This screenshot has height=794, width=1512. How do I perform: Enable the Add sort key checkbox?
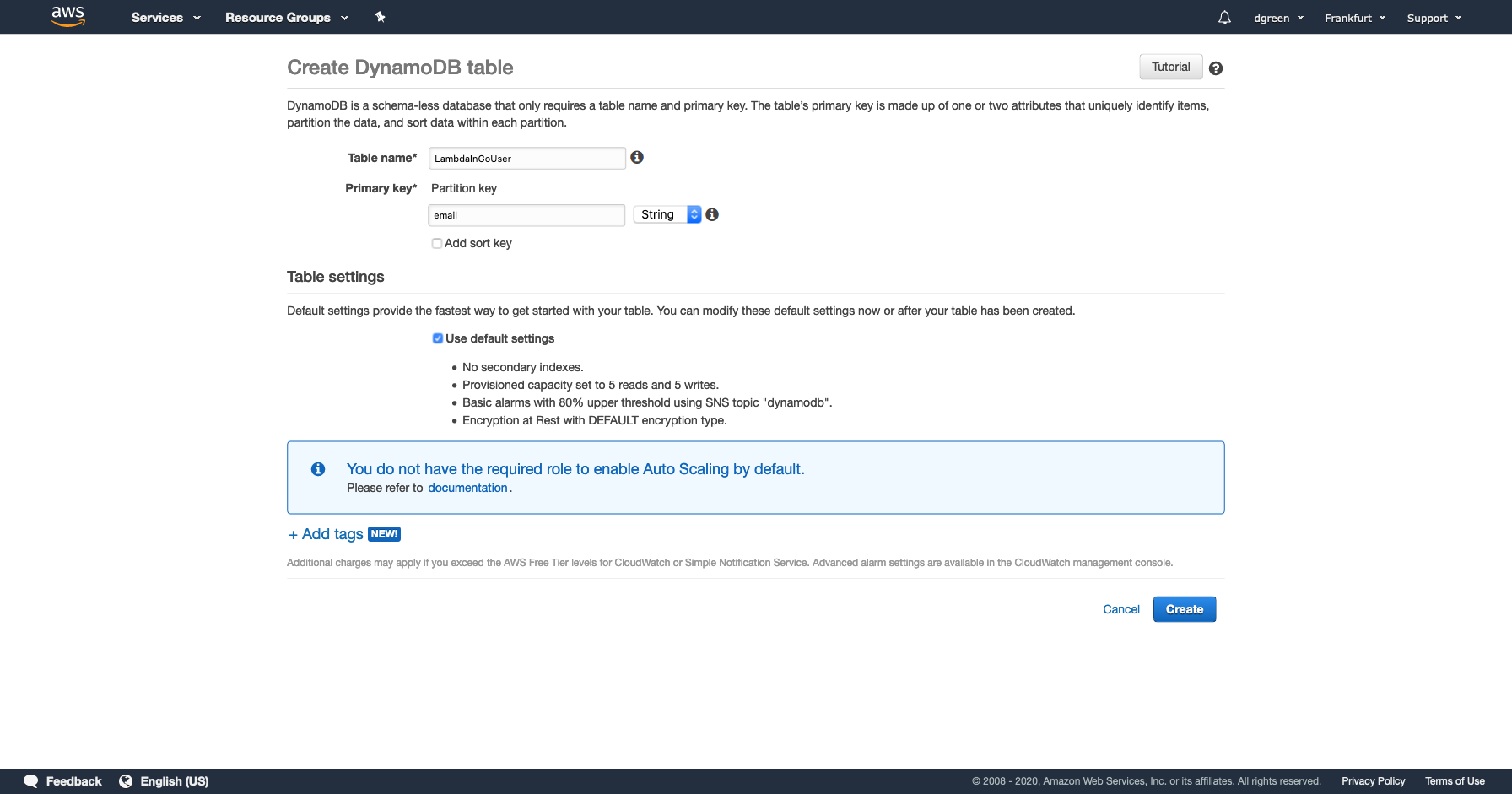point(437,243)
